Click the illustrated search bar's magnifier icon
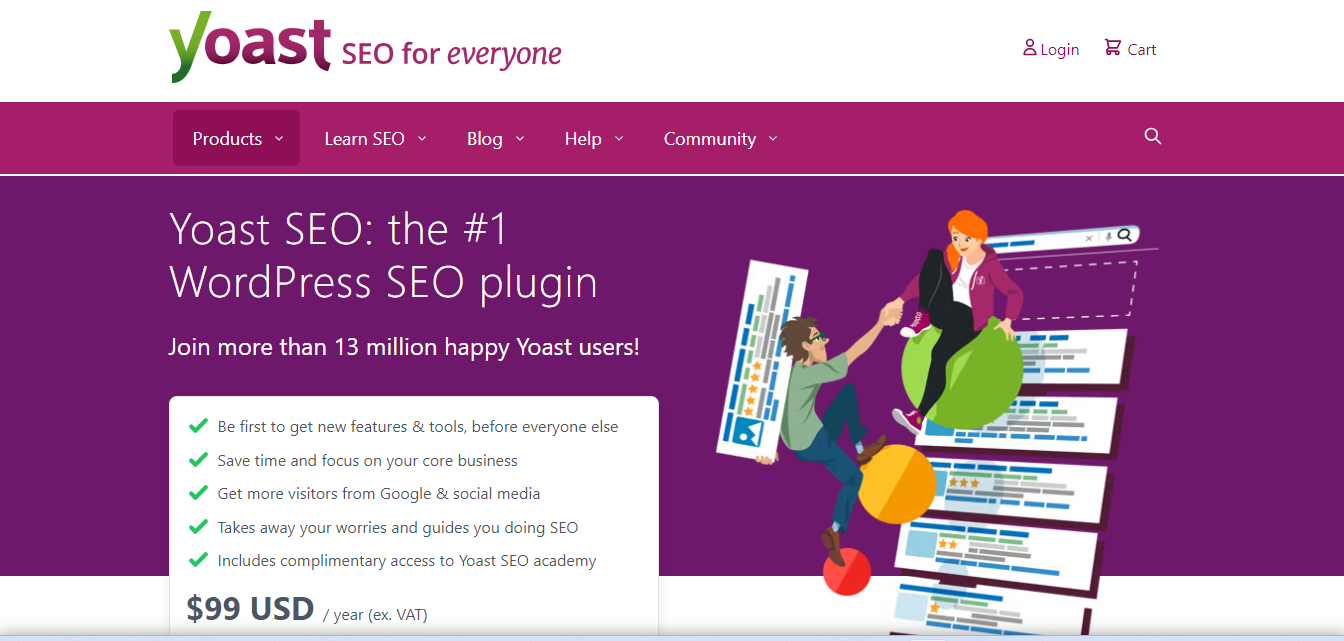 click(1125, 235)
